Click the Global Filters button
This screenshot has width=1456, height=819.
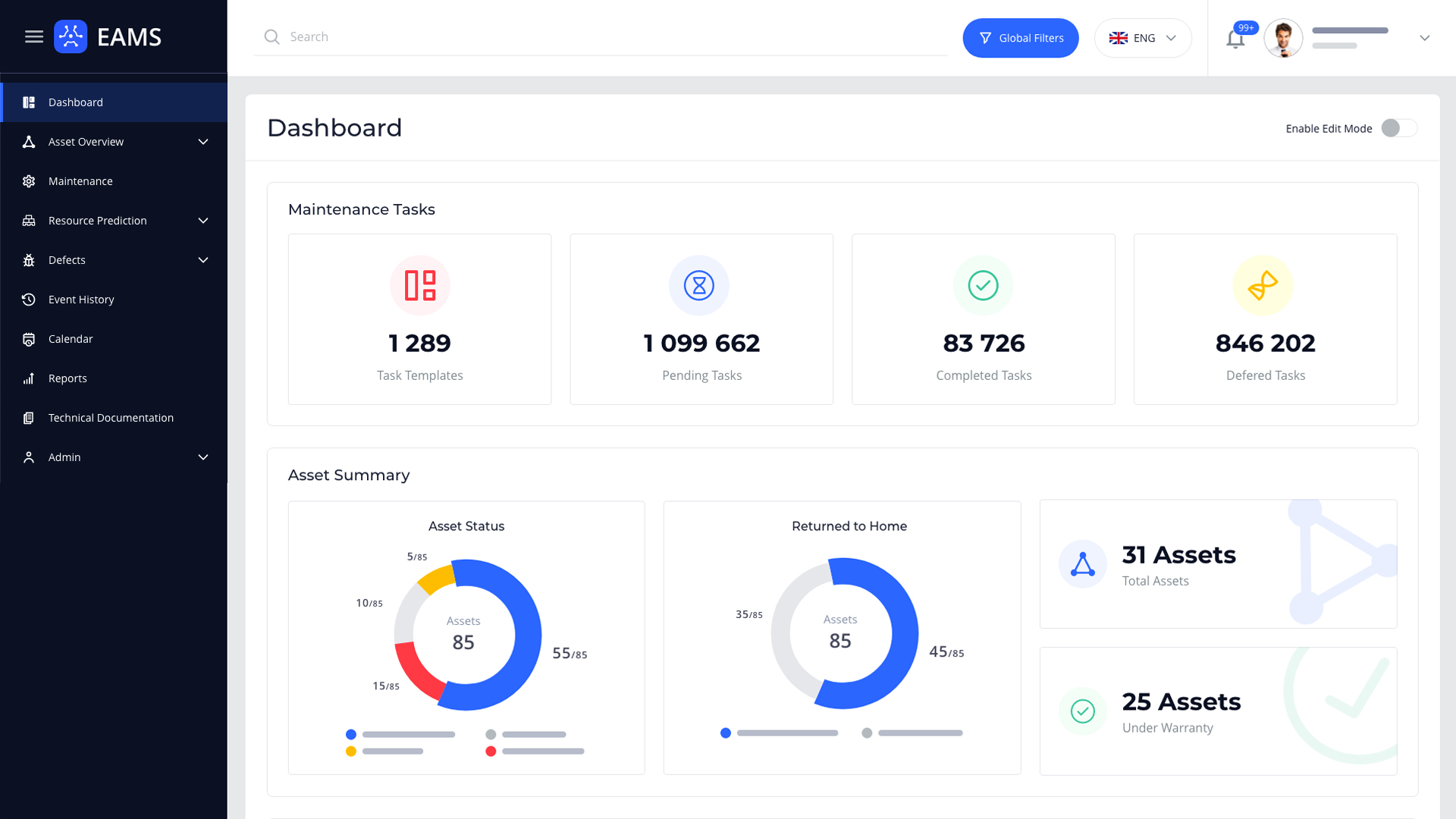tap(1021, 38)
